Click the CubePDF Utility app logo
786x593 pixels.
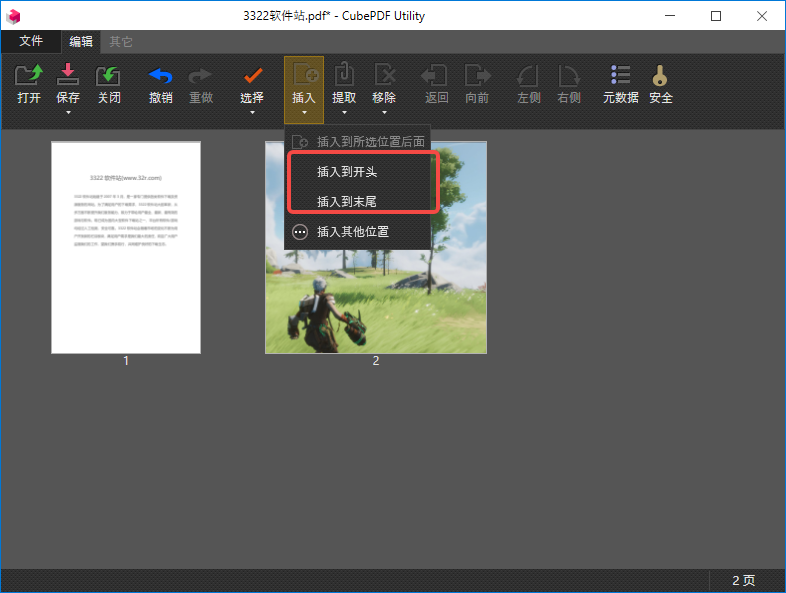pyautogui.click(x=14, y=17)
